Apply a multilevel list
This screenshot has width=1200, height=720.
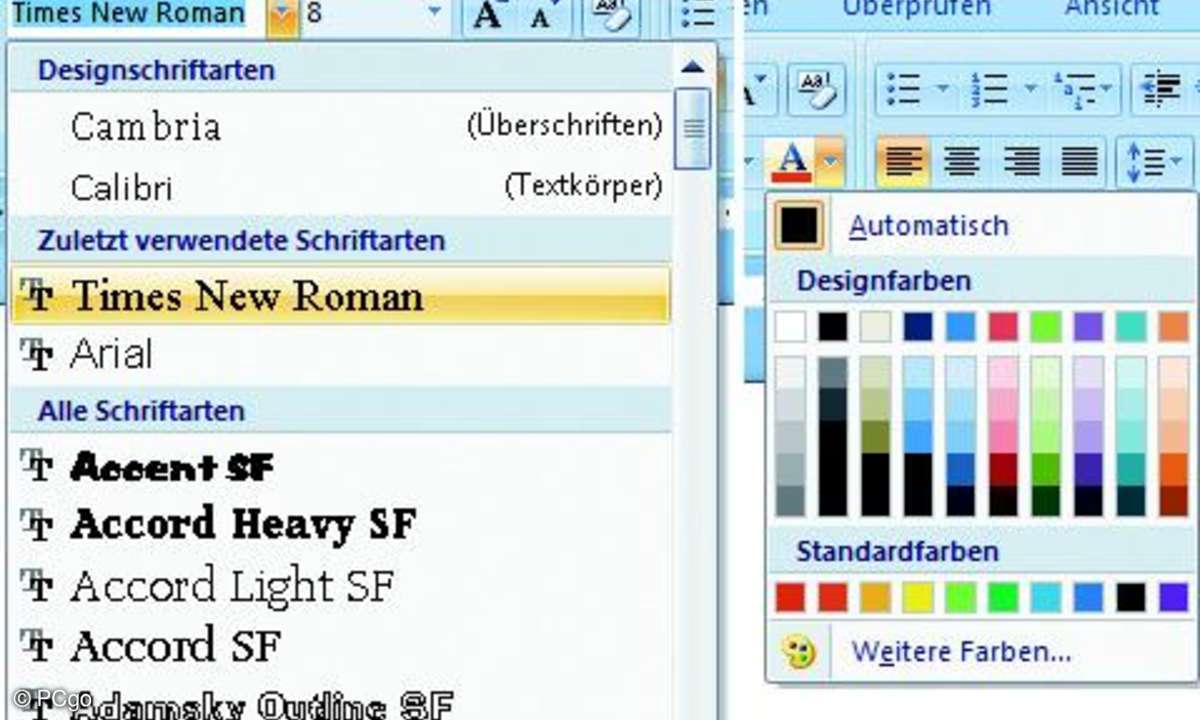pos(1074,90)
